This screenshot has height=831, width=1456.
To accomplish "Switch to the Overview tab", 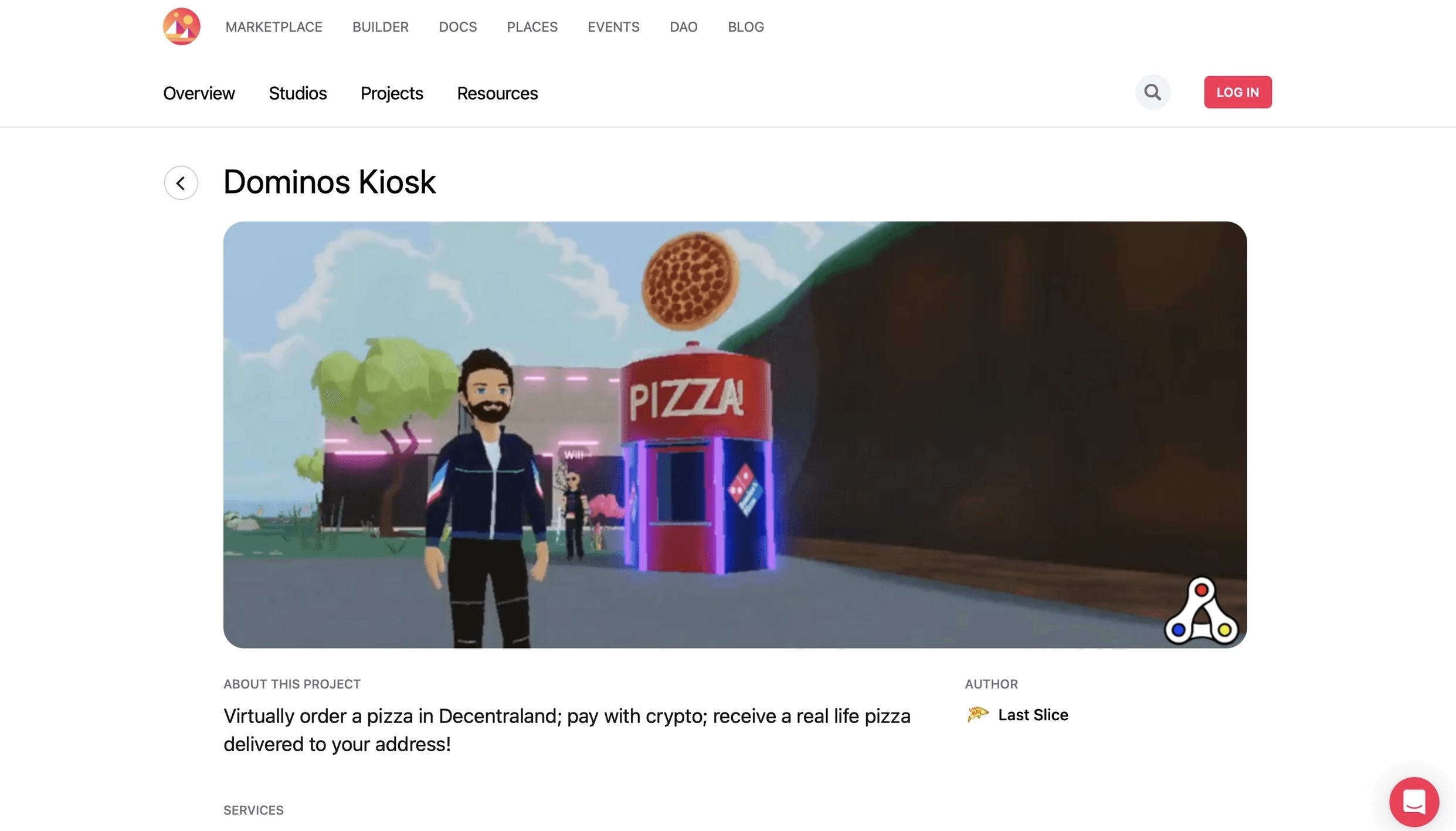I will click(199, 93).
